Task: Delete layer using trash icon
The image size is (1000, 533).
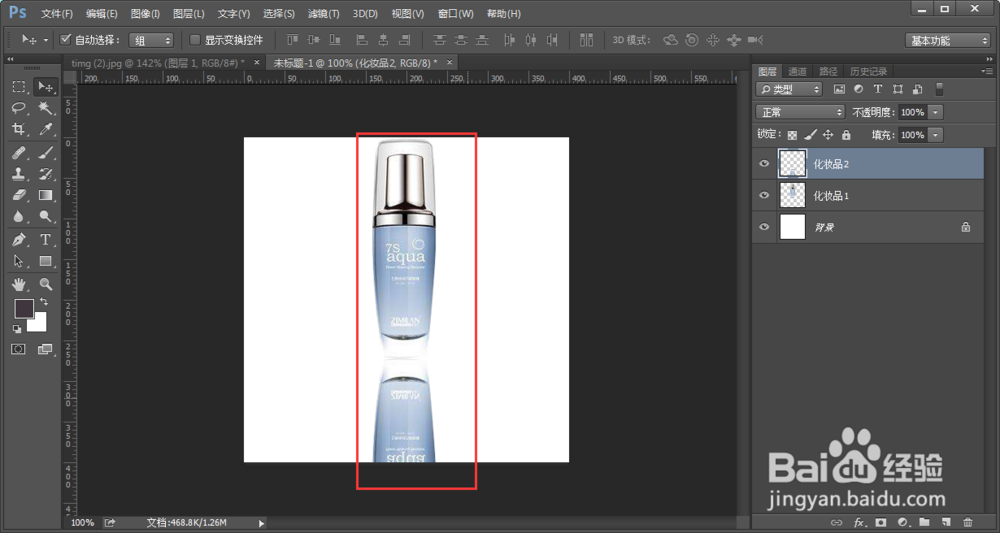Action: click(x=968, y=522)
